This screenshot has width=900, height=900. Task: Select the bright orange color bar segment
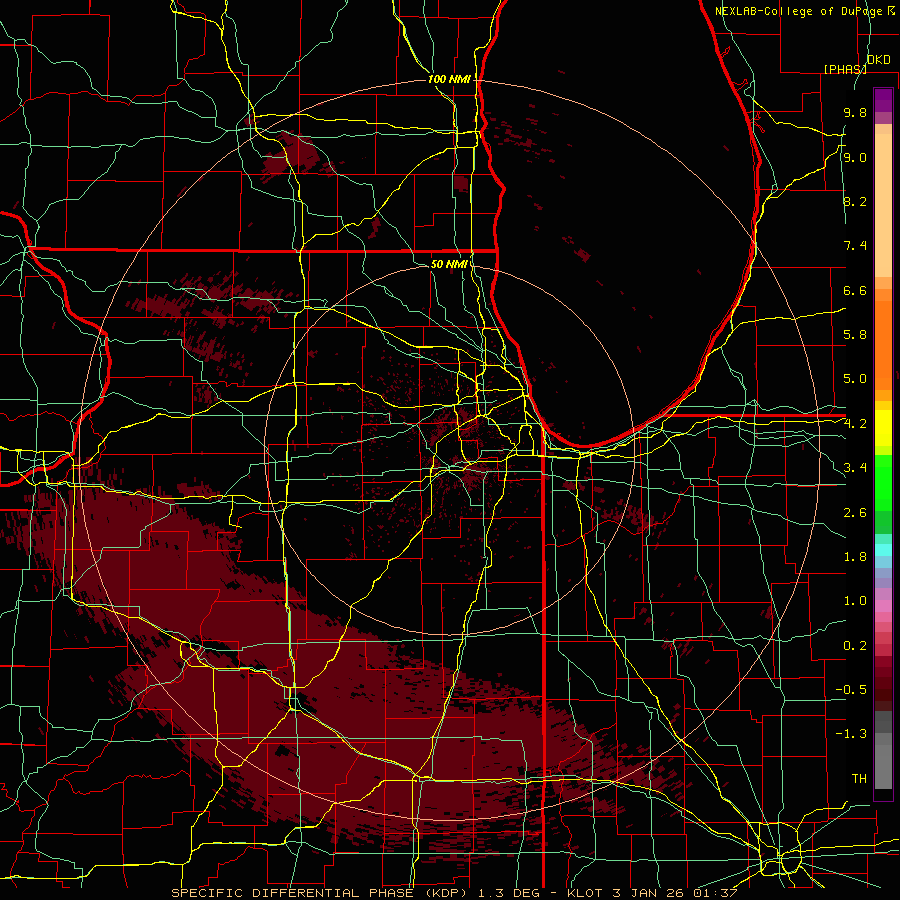(883, 344)
